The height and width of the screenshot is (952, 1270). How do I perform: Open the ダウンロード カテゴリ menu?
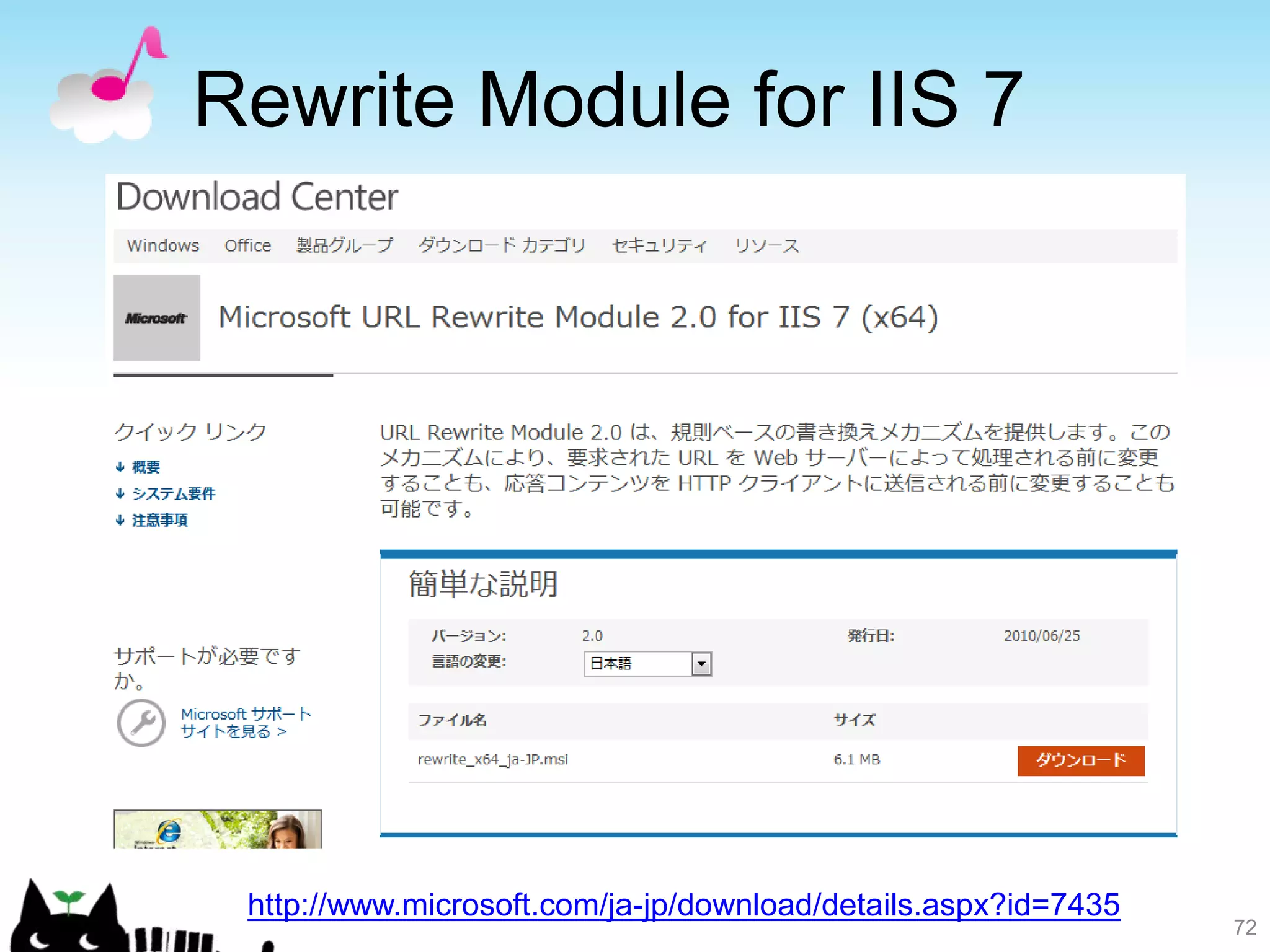502,245
